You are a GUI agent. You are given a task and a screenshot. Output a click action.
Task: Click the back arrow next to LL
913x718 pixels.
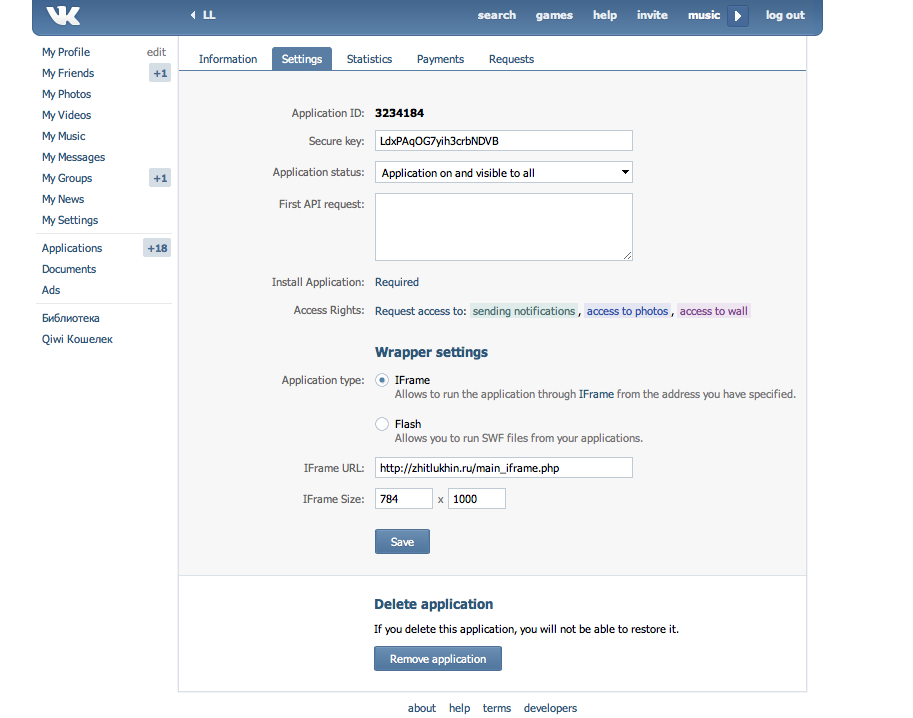[x=193, y=15]
